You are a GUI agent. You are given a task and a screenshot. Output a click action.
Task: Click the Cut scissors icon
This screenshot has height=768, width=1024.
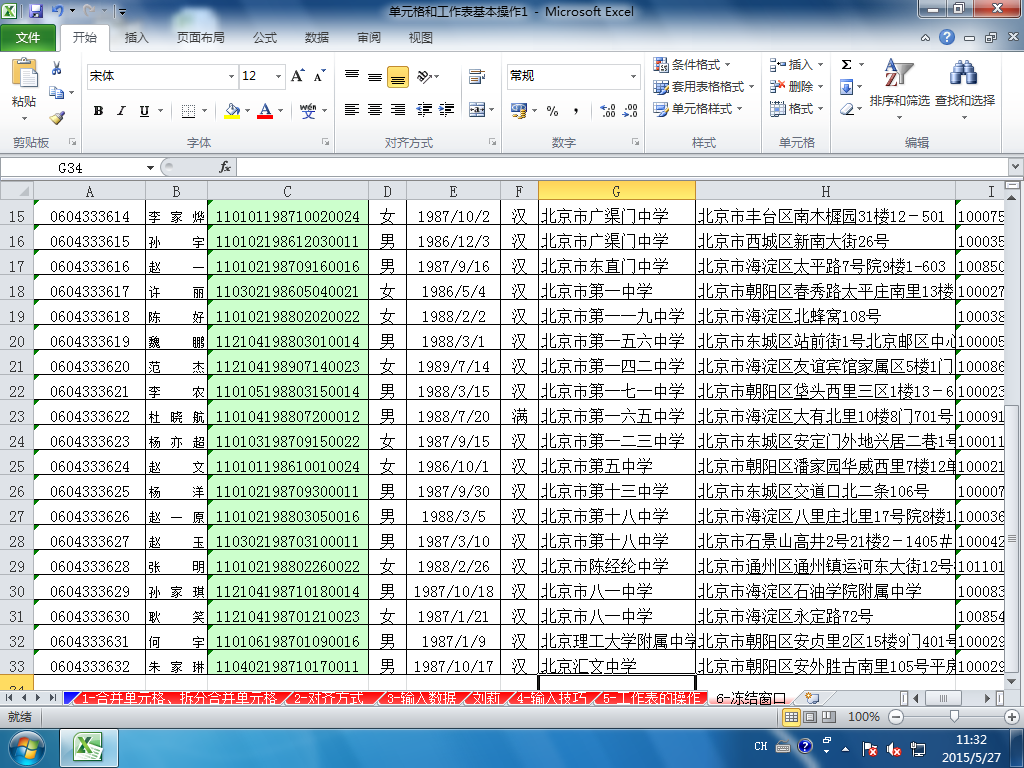pyautogui.click(x=57, y=68)
